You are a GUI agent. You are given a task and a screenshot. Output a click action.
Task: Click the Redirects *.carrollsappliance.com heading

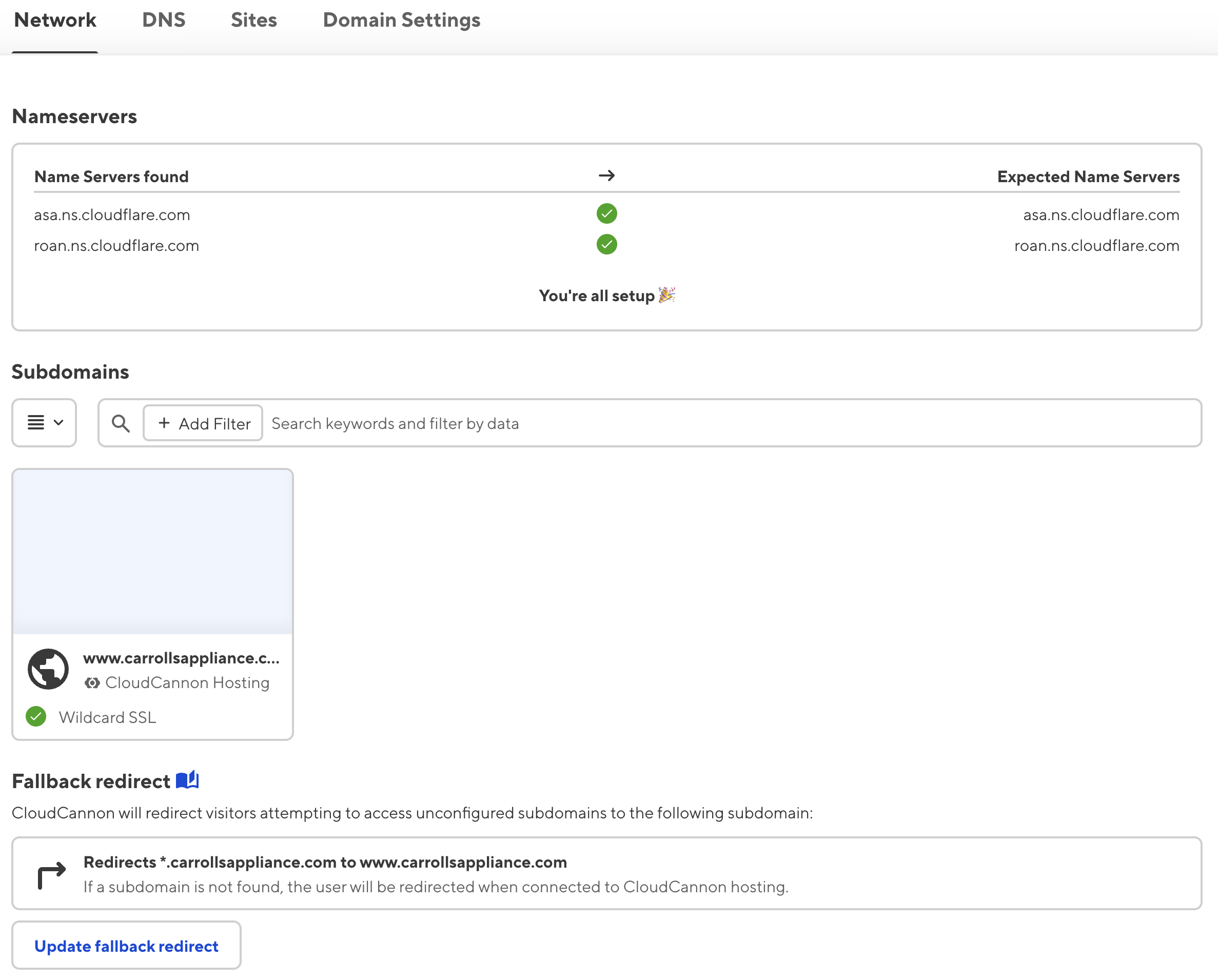[325, 862]
